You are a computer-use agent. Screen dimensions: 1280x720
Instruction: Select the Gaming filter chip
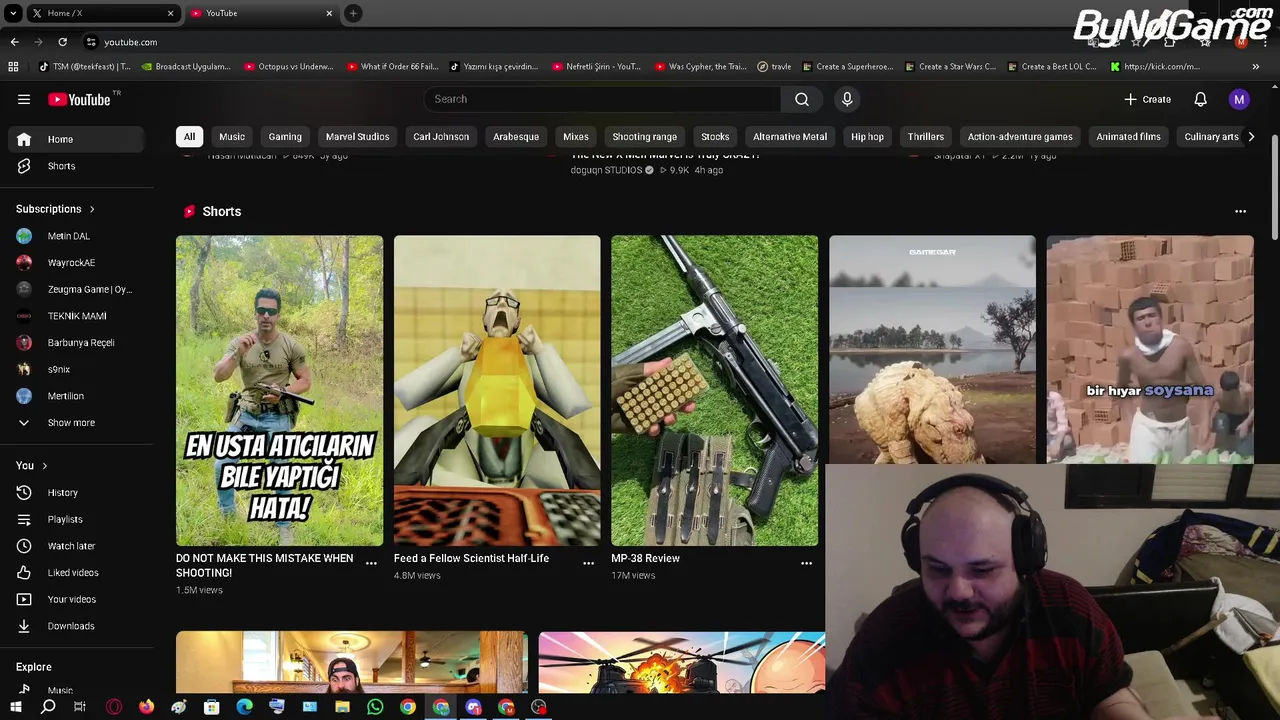pos(285,137)
